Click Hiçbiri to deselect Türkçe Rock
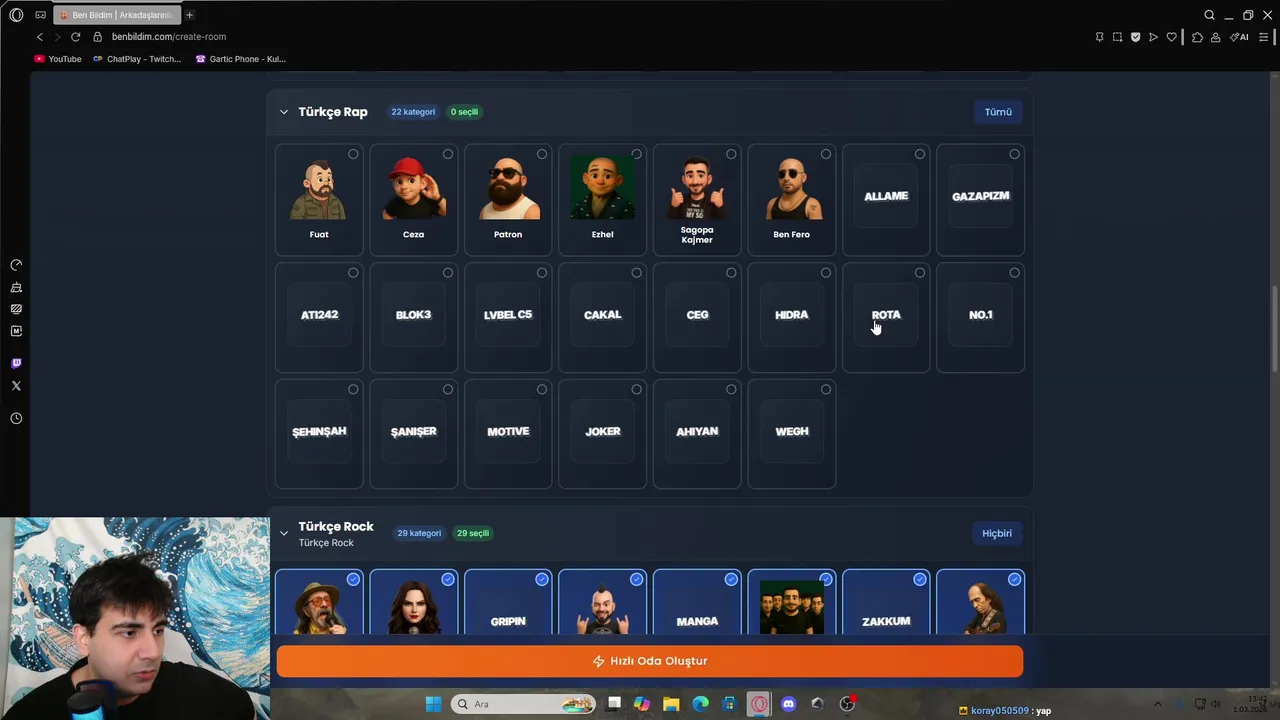The width and height of the screenshot is (1280, 720). 997,533
